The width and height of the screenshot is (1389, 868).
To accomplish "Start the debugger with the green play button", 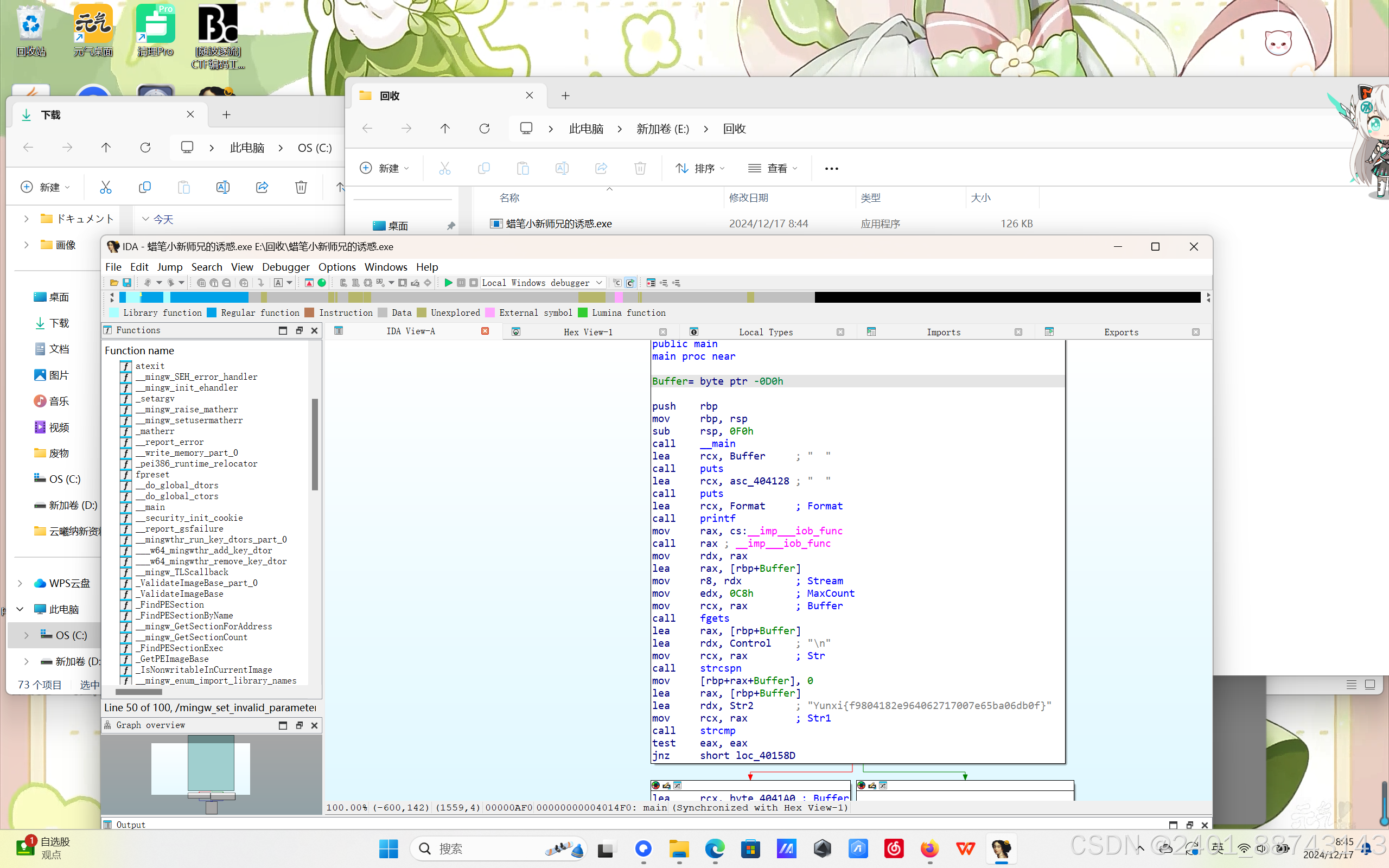I will coord(448,283).
